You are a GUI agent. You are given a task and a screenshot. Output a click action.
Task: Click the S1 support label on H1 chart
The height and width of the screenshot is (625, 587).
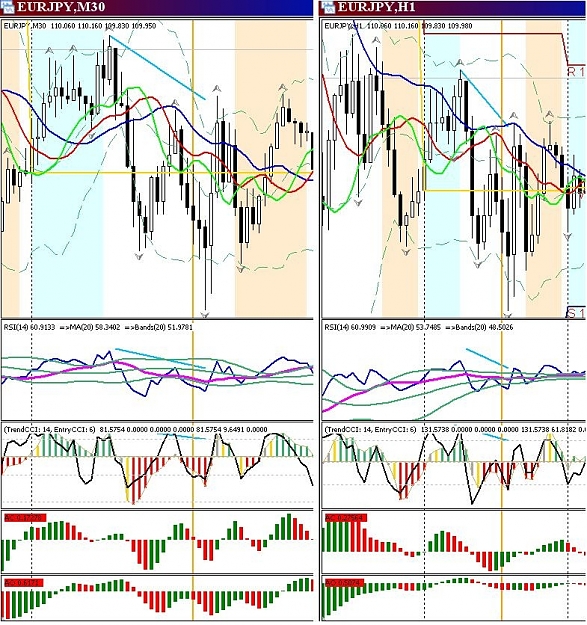click(576, 313)
